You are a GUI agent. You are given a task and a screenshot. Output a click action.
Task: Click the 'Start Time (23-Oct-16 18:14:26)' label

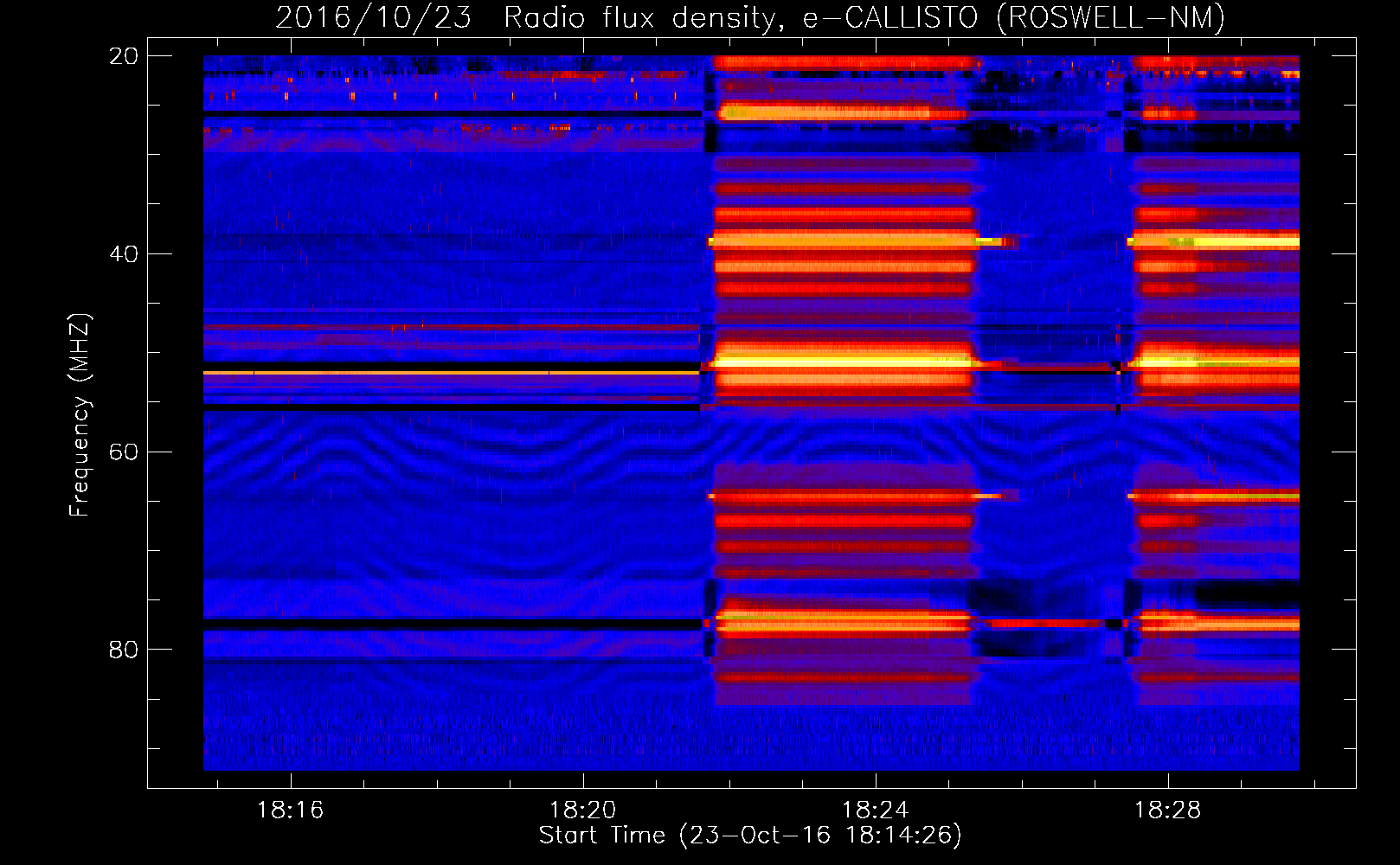pos(750,836)
